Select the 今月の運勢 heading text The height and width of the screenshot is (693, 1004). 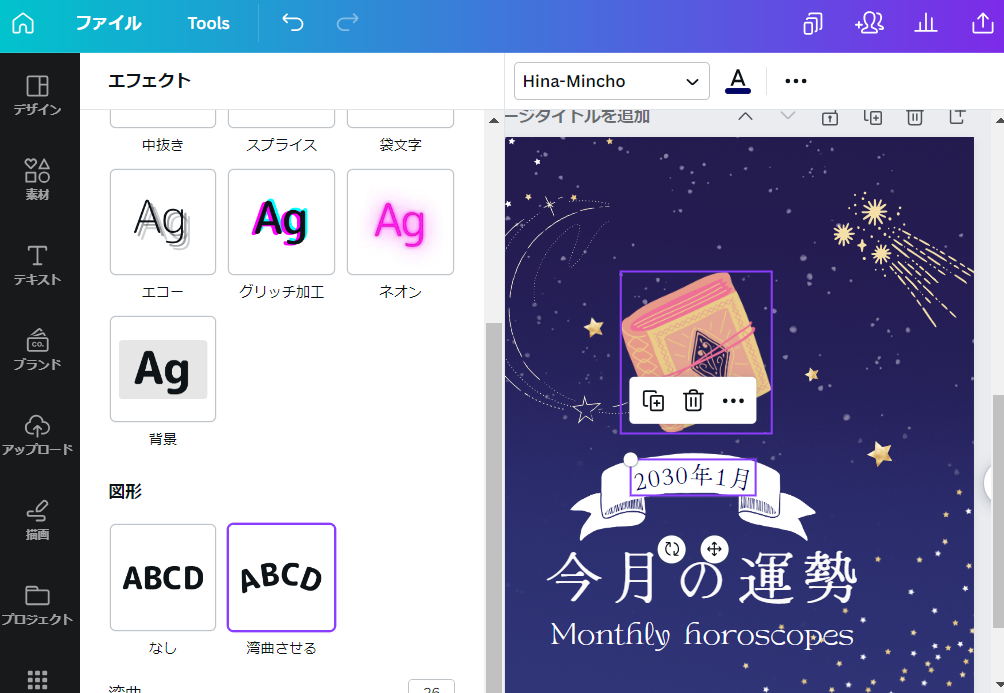click(702, 578)
